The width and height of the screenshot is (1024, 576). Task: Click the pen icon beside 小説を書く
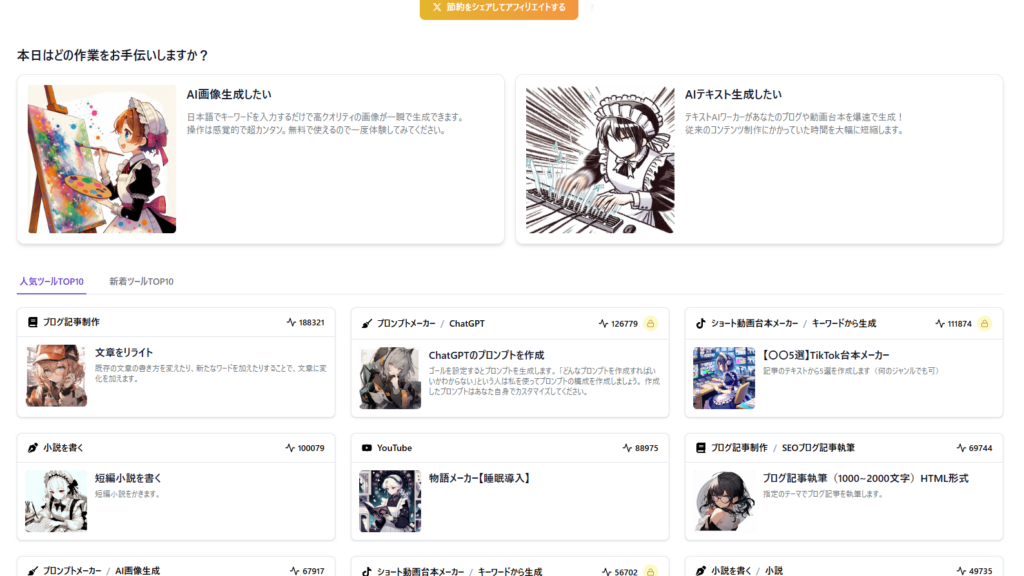tap(33, 448)
